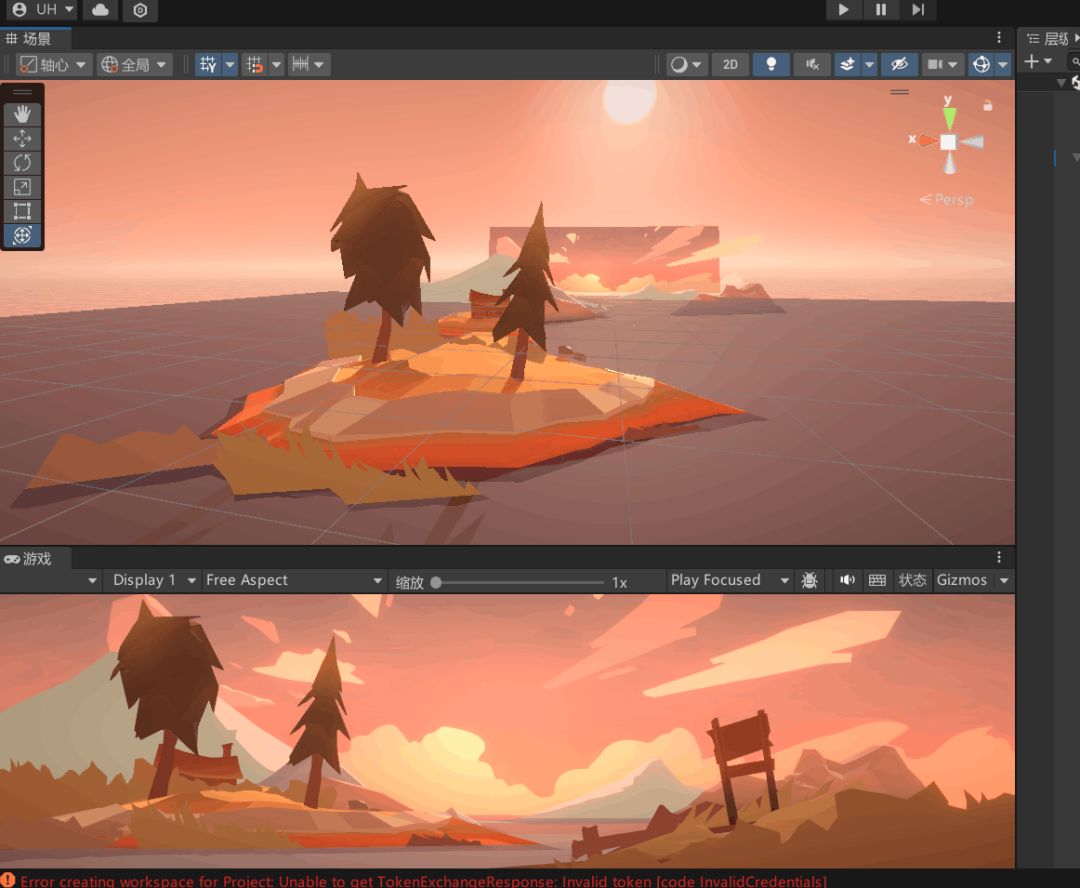1080x888 pixels.
Task: Toggle scene lighting bulb
Action: coord(771,65)
